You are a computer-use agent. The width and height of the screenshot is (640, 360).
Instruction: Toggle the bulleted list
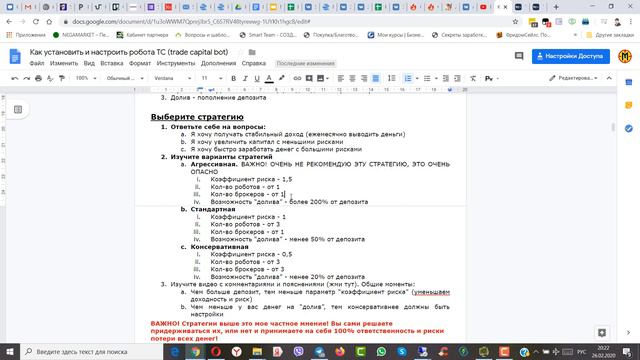tap(427, 78)
